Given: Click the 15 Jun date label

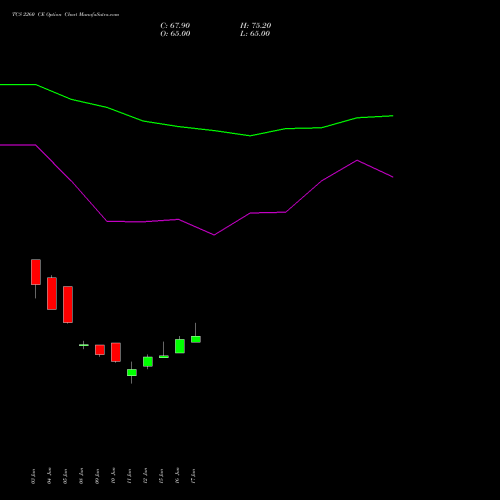Looking at the screenshot, I should coord(161,476).
